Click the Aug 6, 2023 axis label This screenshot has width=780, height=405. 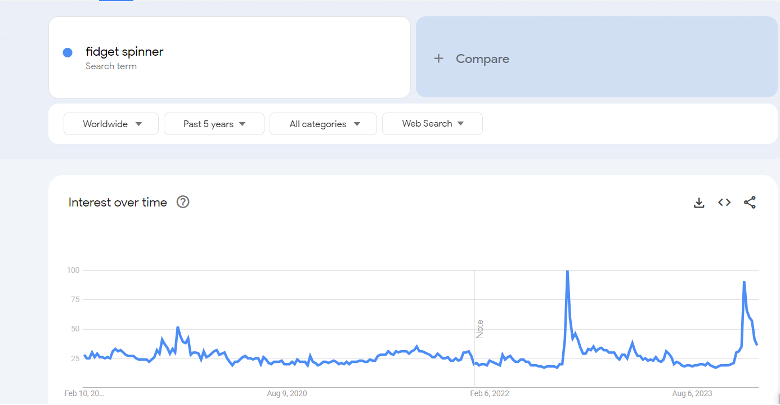[x=692, y=394]
